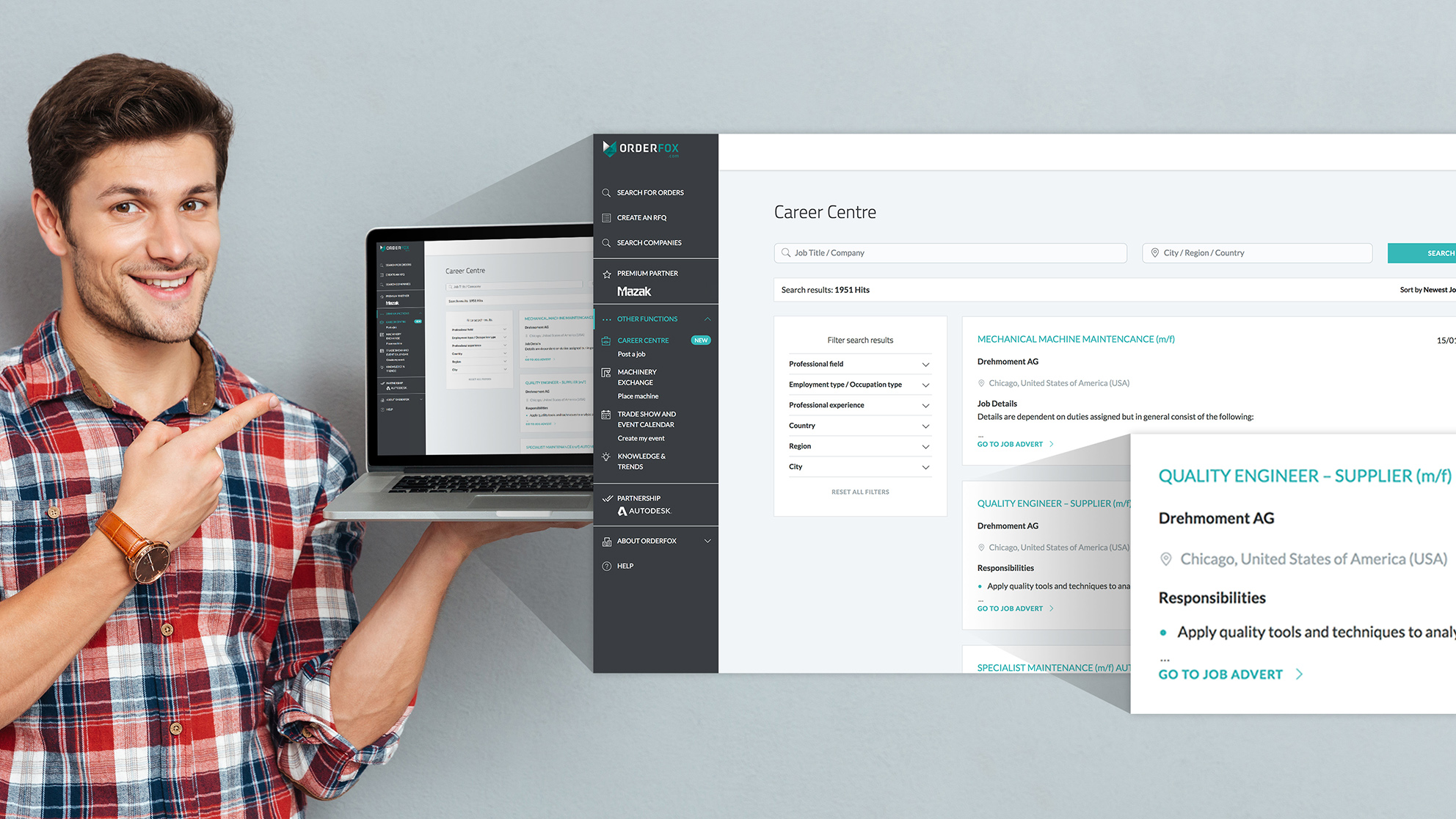The image size is (1456, 819).
Task: Click the Search For Orders icon
Action: click(606, 192)
